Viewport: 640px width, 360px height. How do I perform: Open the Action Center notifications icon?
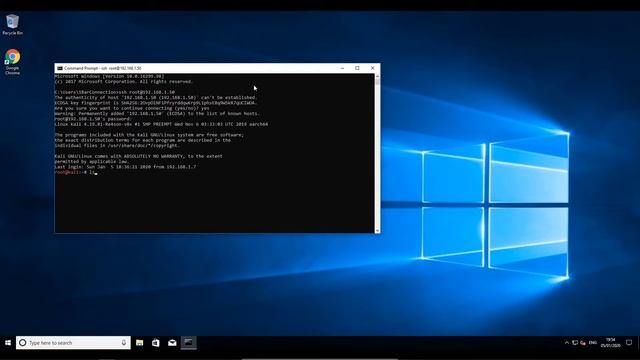coord(629,343)
